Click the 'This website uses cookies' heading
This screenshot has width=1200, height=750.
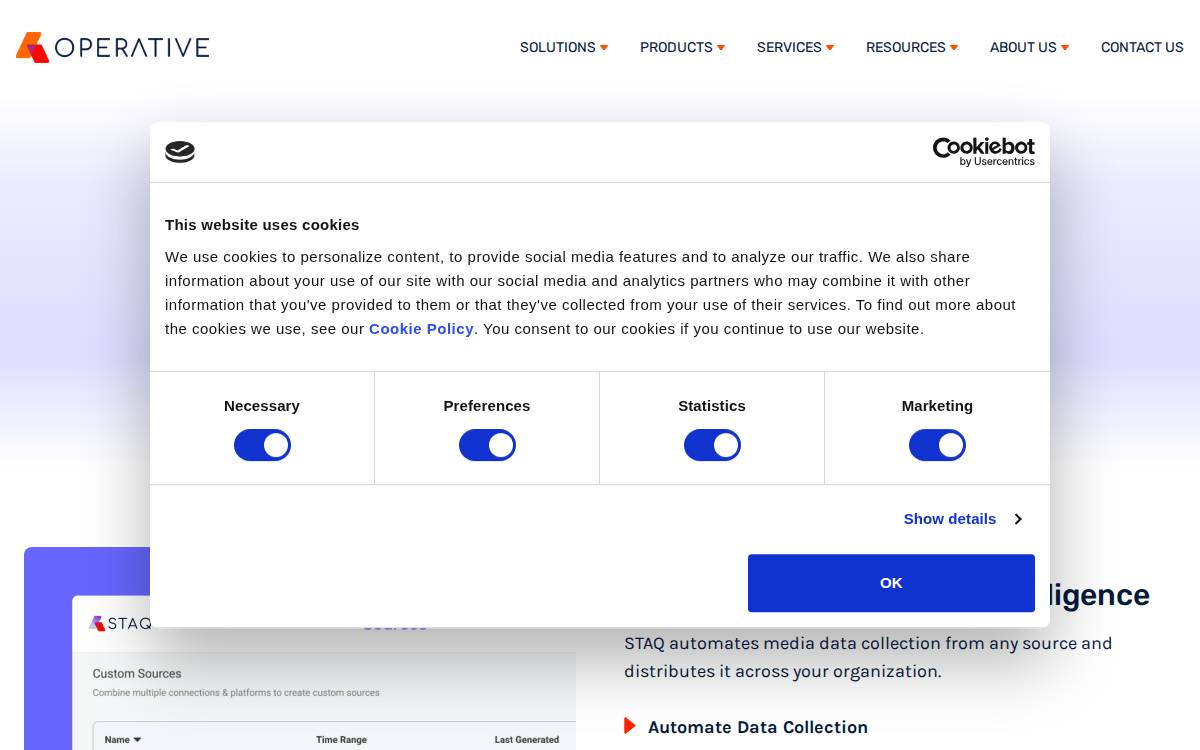pyautogui.click(x=262, y=224)
